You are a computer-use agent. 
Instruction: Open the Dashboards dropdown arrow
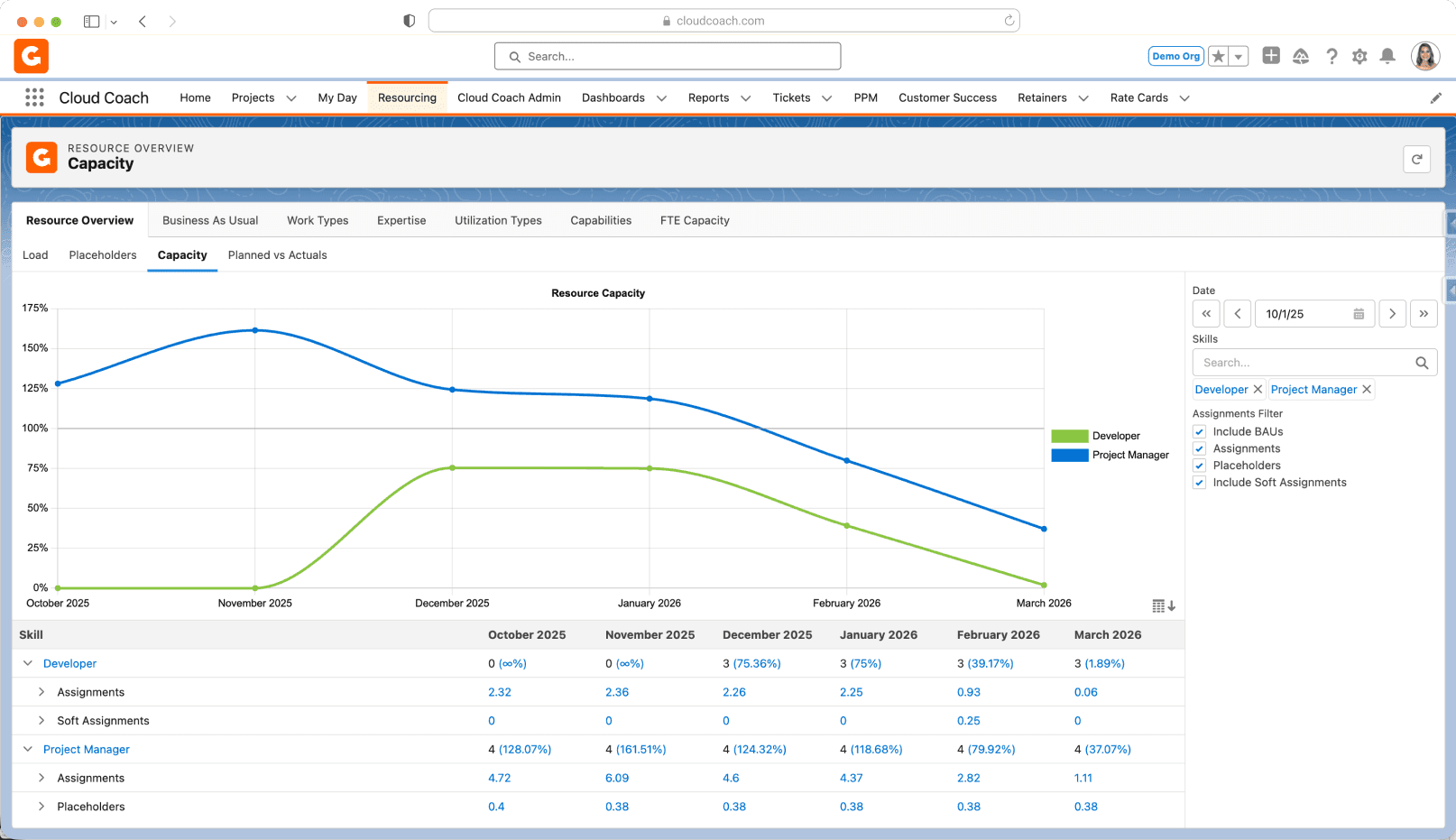click(661, 98)
